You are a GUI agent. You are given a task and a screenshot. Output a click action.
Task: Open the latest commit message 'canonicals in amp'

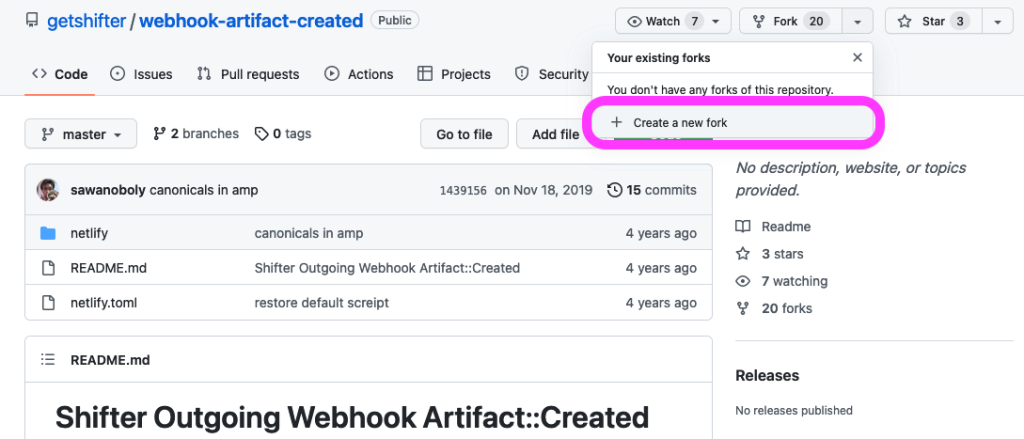coord(204,191)
